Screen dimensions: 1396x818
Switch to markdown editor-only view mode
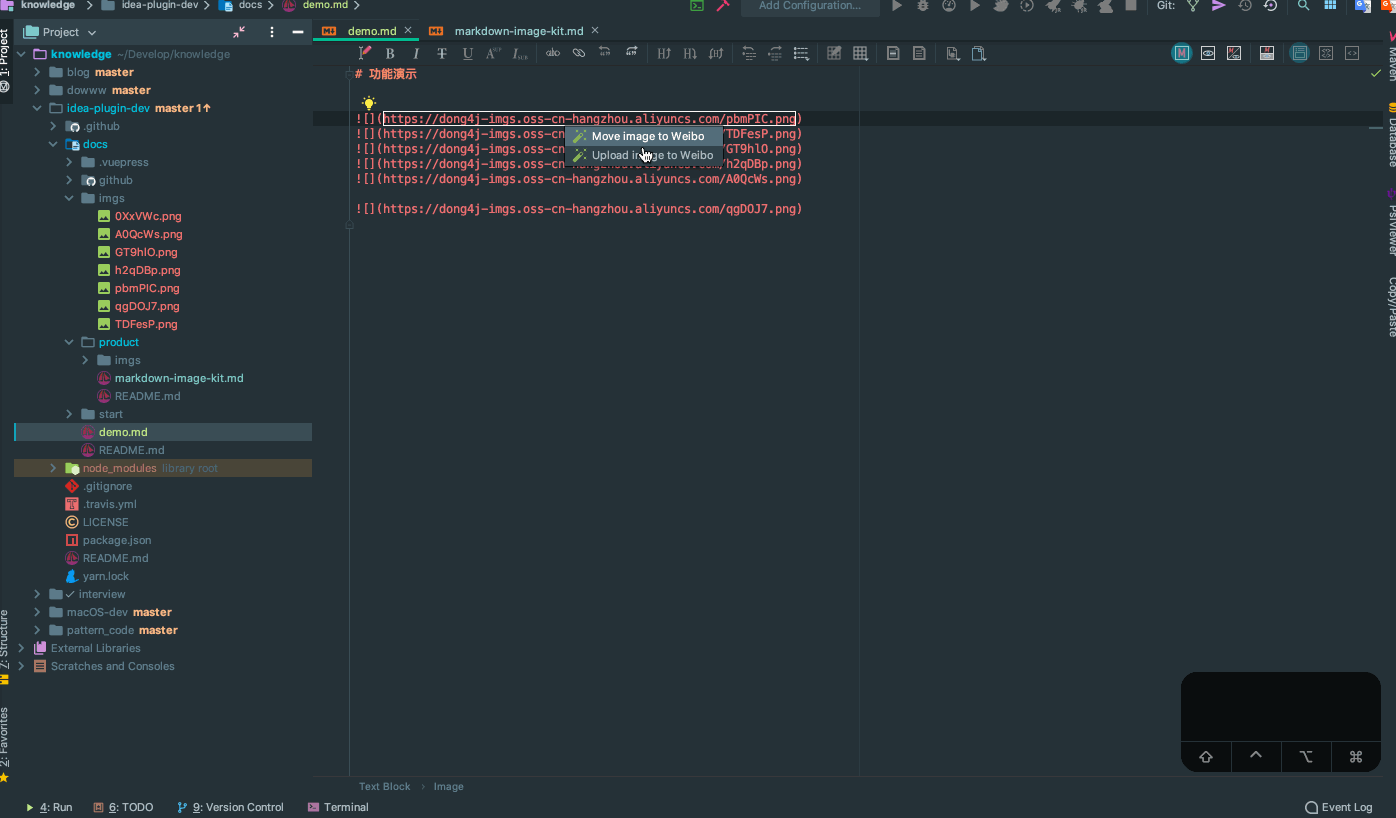point(1182,54)
